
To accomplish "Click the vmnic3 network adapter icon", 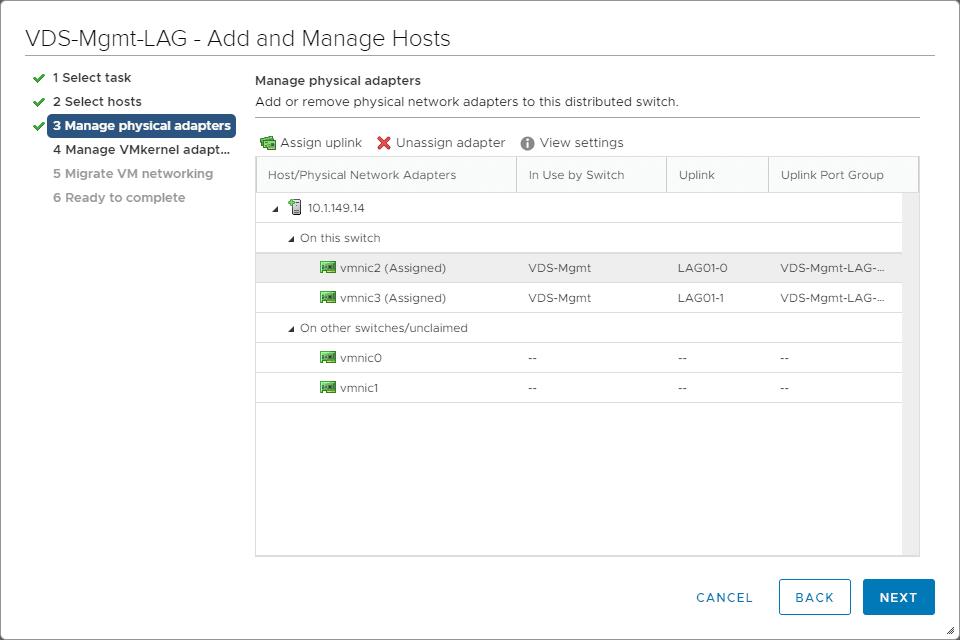I will click(x=328, y=298).
